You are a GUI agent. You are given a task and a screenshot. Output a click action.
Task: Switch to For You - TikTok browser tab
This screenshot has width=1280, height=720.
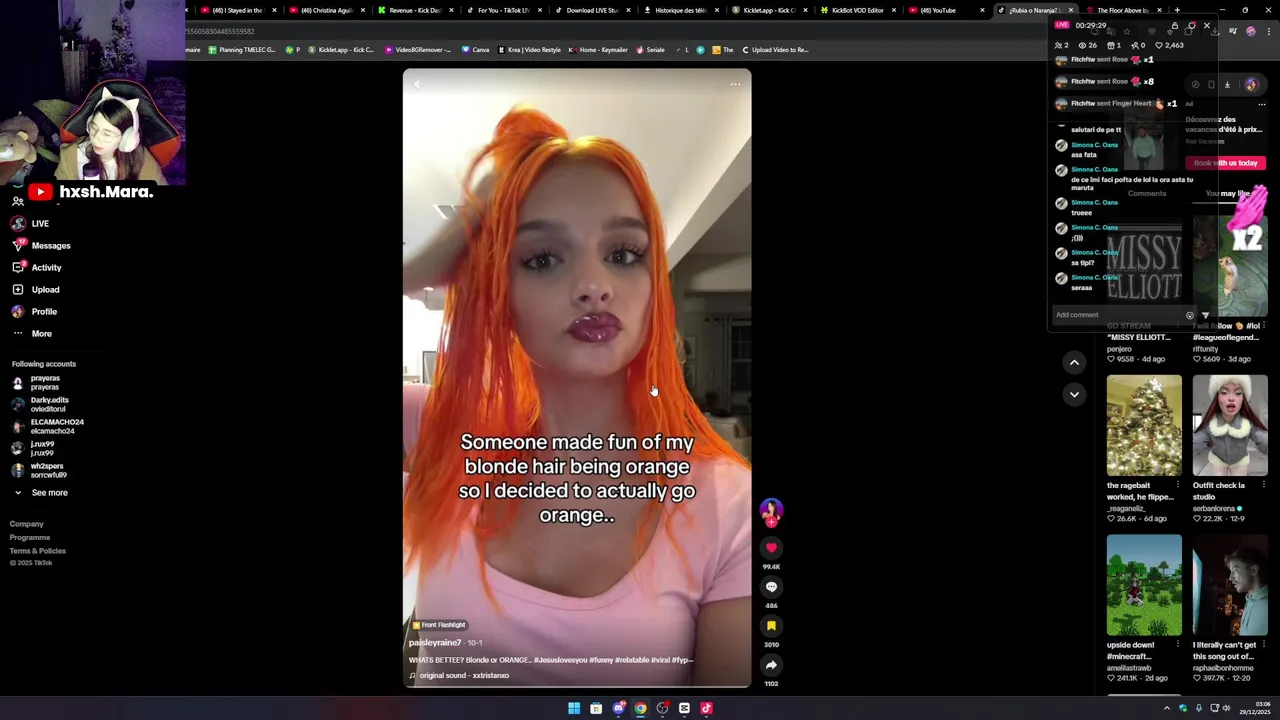[503, 10]
